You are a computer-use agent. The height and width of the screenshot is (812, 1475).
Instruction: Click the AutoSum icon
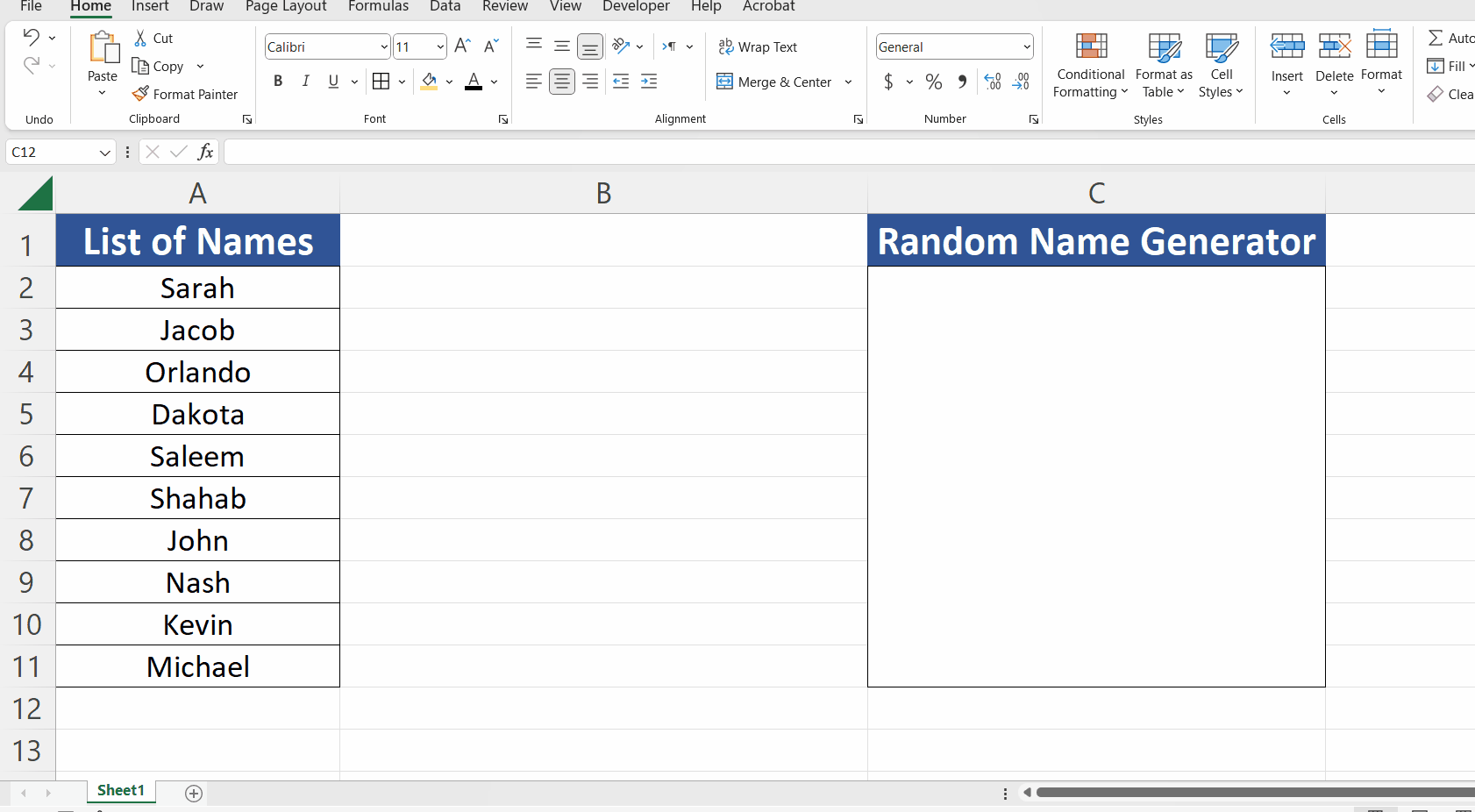click(1438, 38)
